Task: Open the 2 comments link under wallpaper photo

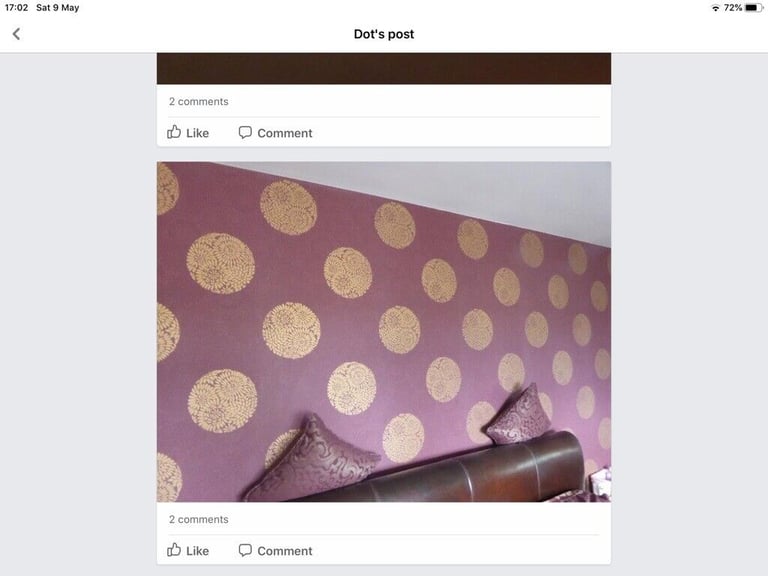Action: (199, 519)
